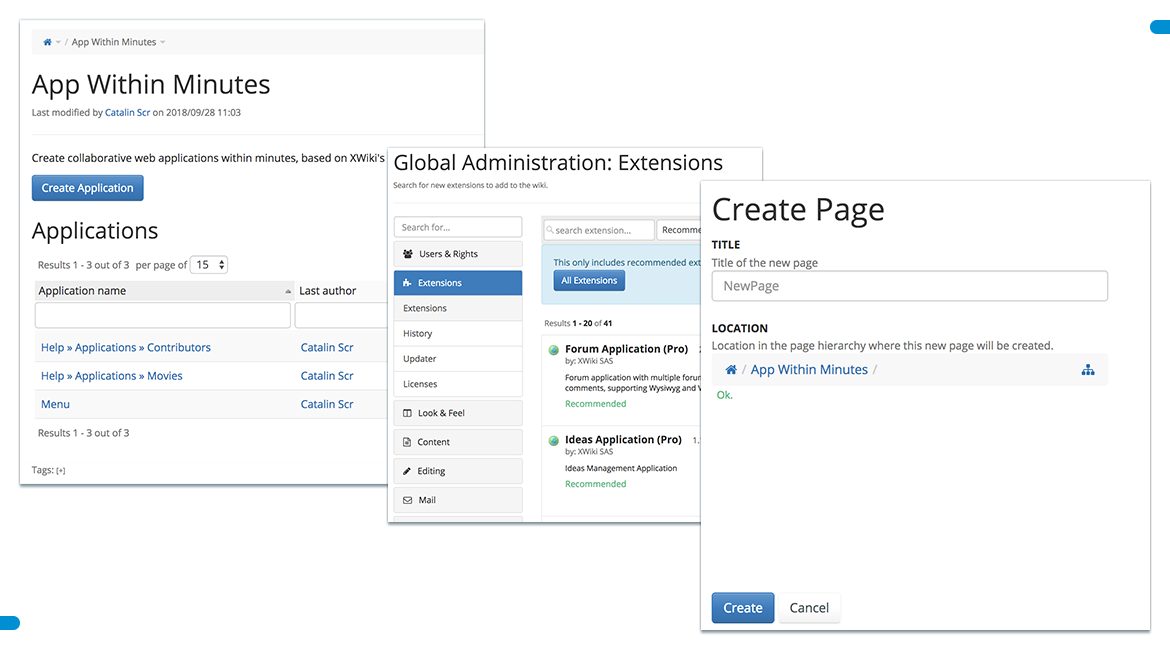Expand the Mail admin section
Image resolution: width=1170 pixels, height=650 pixels.
pyautogui.click(x=457, y=500)
